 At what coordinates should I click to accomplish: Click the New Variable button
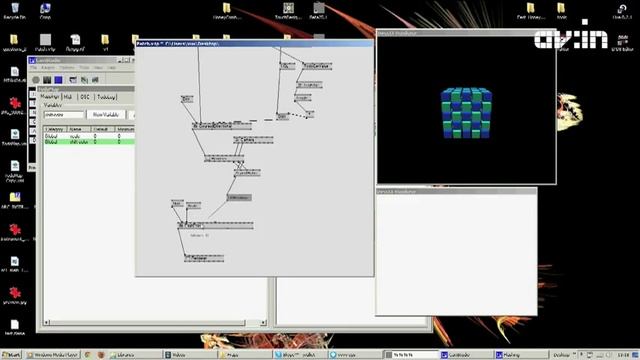(x=106, y=115)
